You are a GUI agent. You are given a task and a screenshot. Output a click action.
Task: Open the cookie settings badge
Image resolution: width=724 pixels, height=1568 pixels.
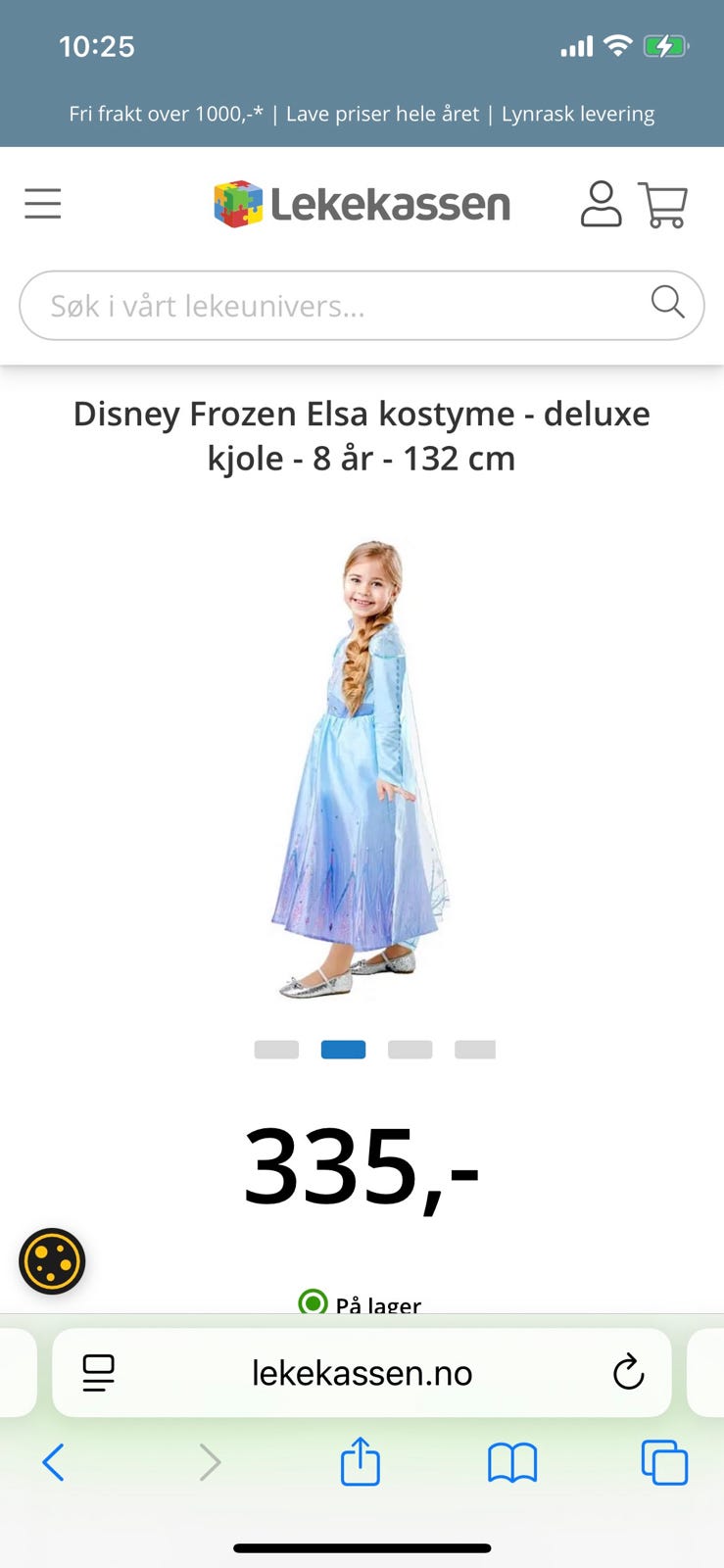click(52, 1261)
